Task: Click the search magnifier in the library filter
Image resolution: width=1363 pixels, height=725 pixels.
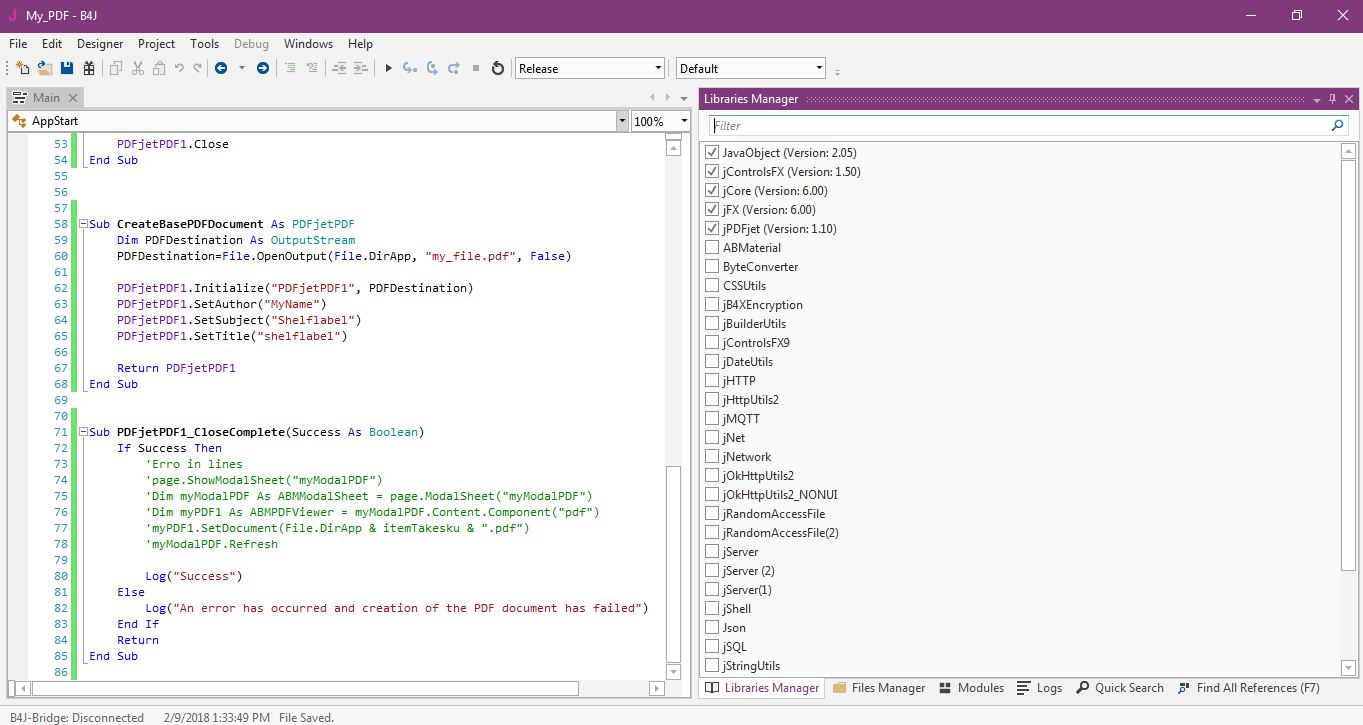Action: click(1337, 126)
